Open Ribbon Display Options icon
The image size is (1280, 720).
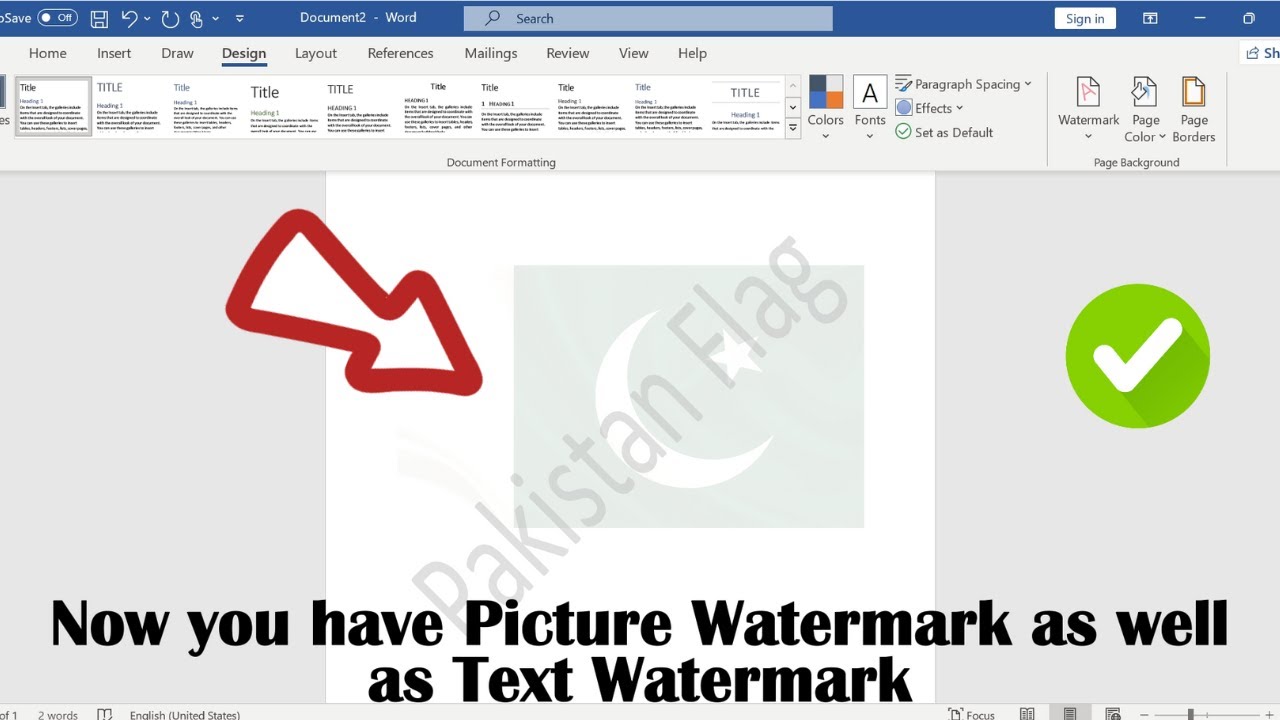pyautogui.click(x=1151, y=18)
